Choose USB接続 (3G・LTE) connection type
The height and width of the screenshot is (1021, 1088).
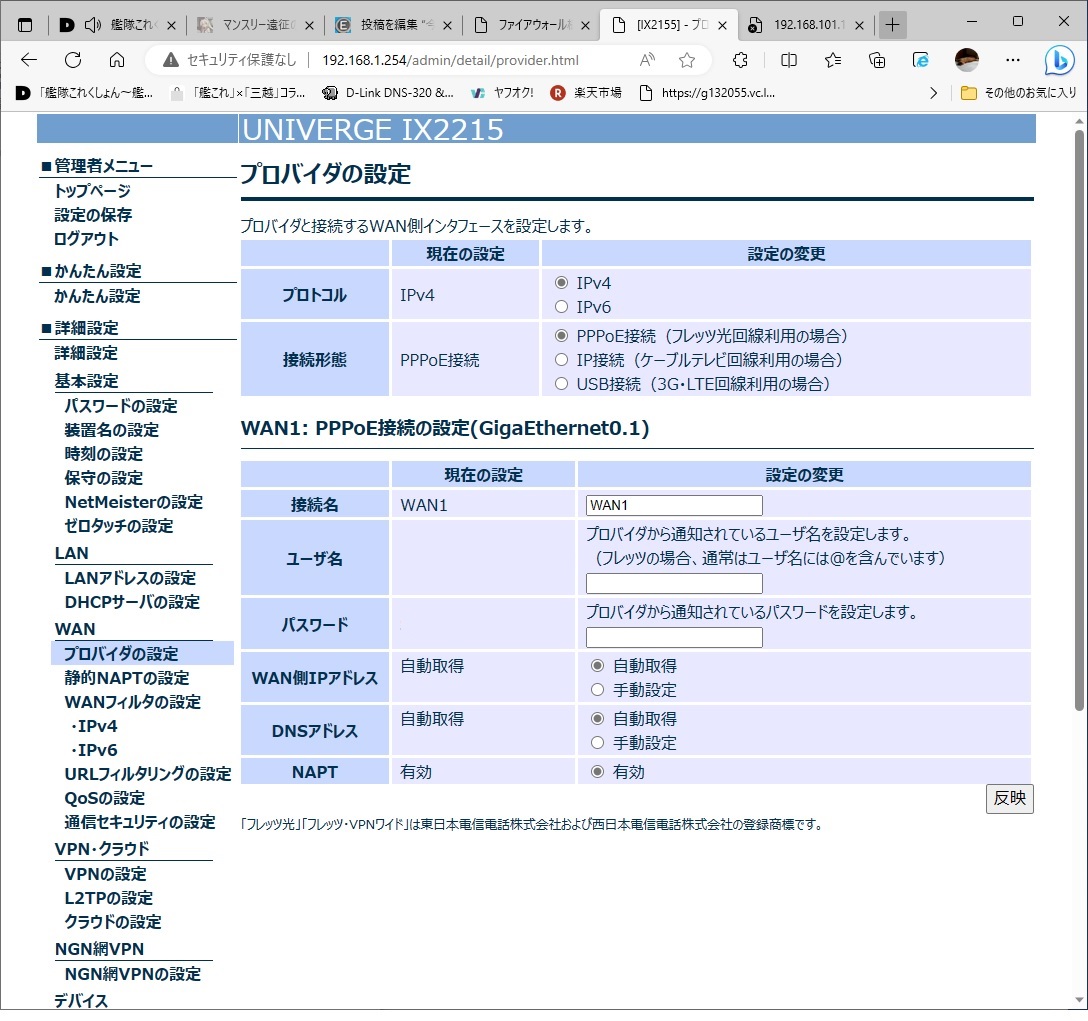click(x=561, y=384)
